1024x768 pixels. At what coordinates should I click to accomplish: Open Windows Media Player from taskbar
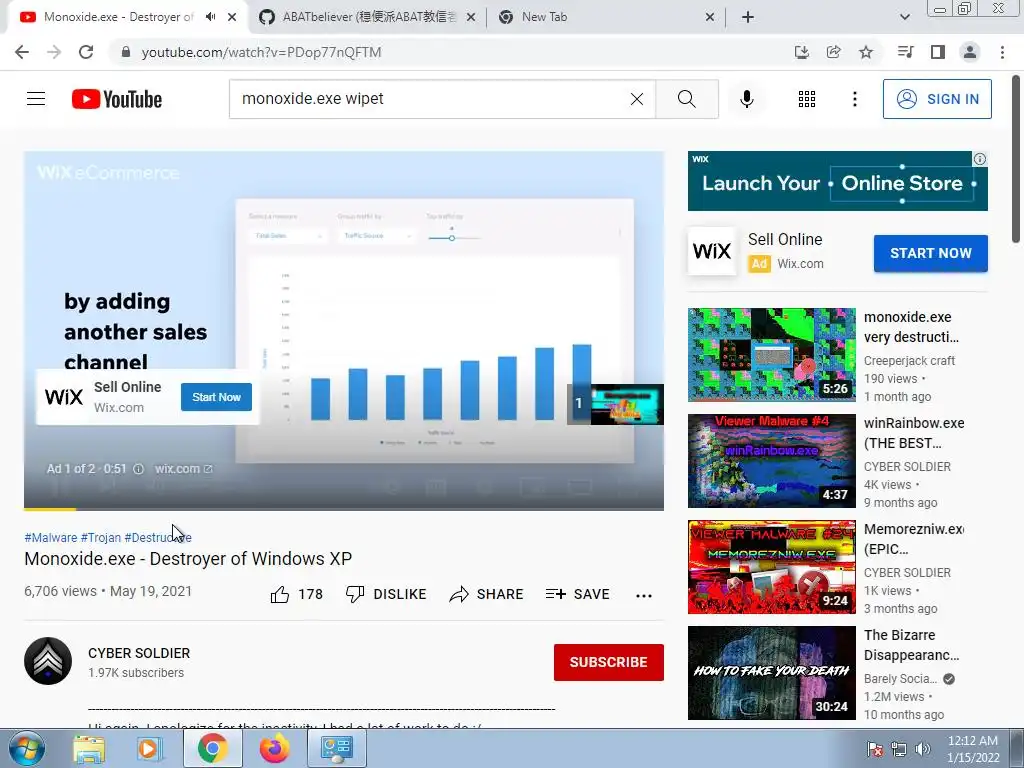pyautogui.click(x=149, y=749)
